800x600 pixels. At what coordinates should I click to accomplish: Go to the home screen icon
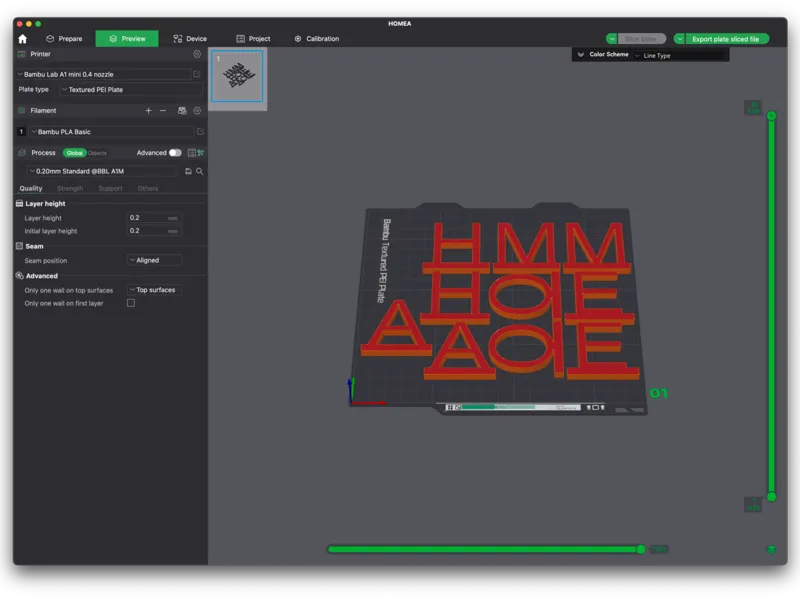[x=22, y=39]
